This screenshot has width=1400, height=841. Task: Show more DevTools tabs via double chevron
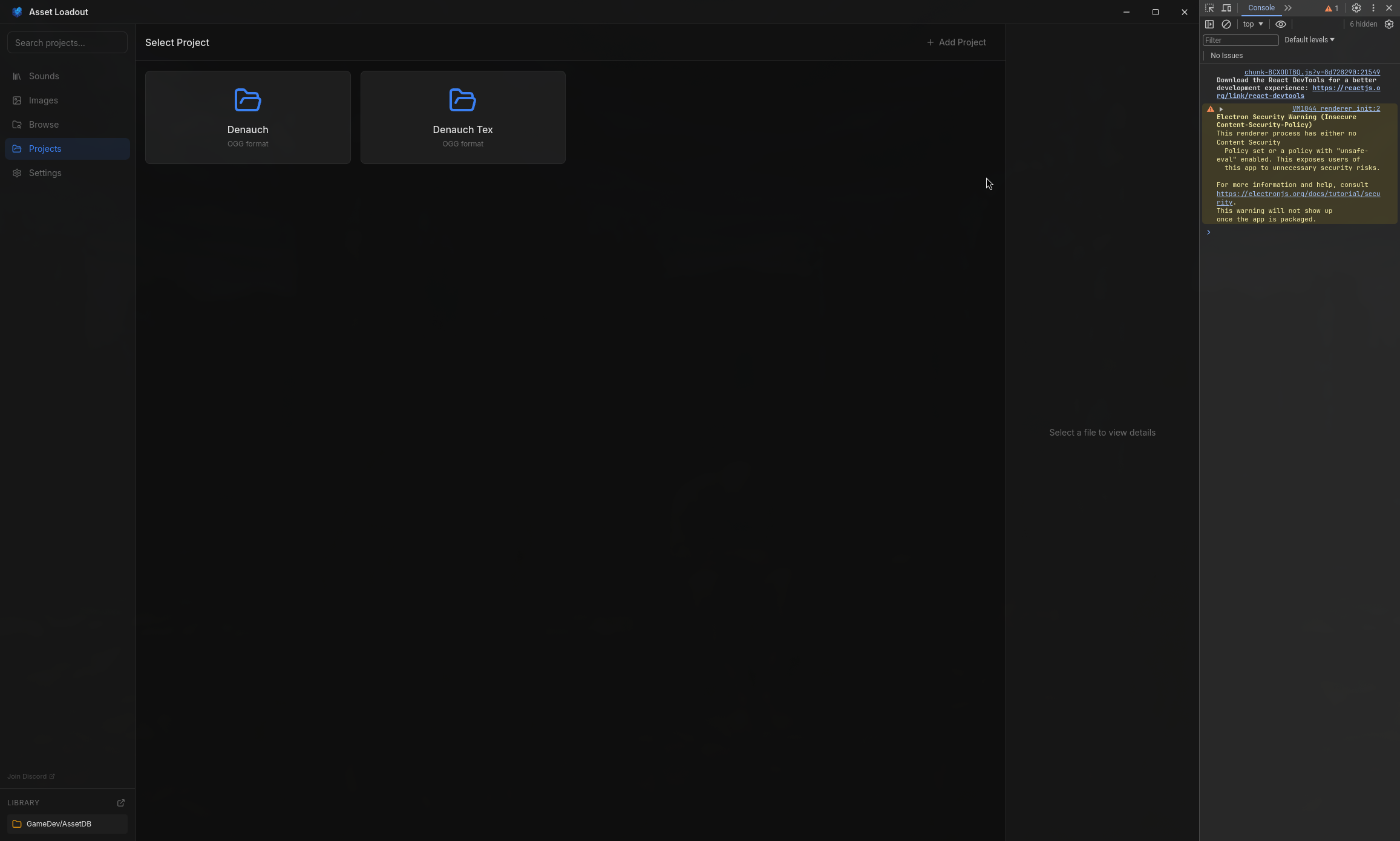click(1288, 8)
